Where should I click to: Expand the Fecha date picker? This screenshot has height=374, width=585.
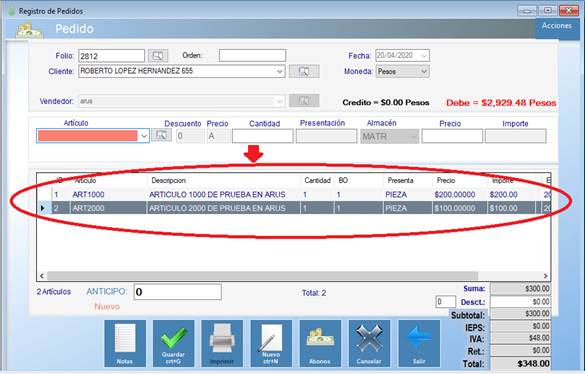pyautogui.click(x=423, y=56)
